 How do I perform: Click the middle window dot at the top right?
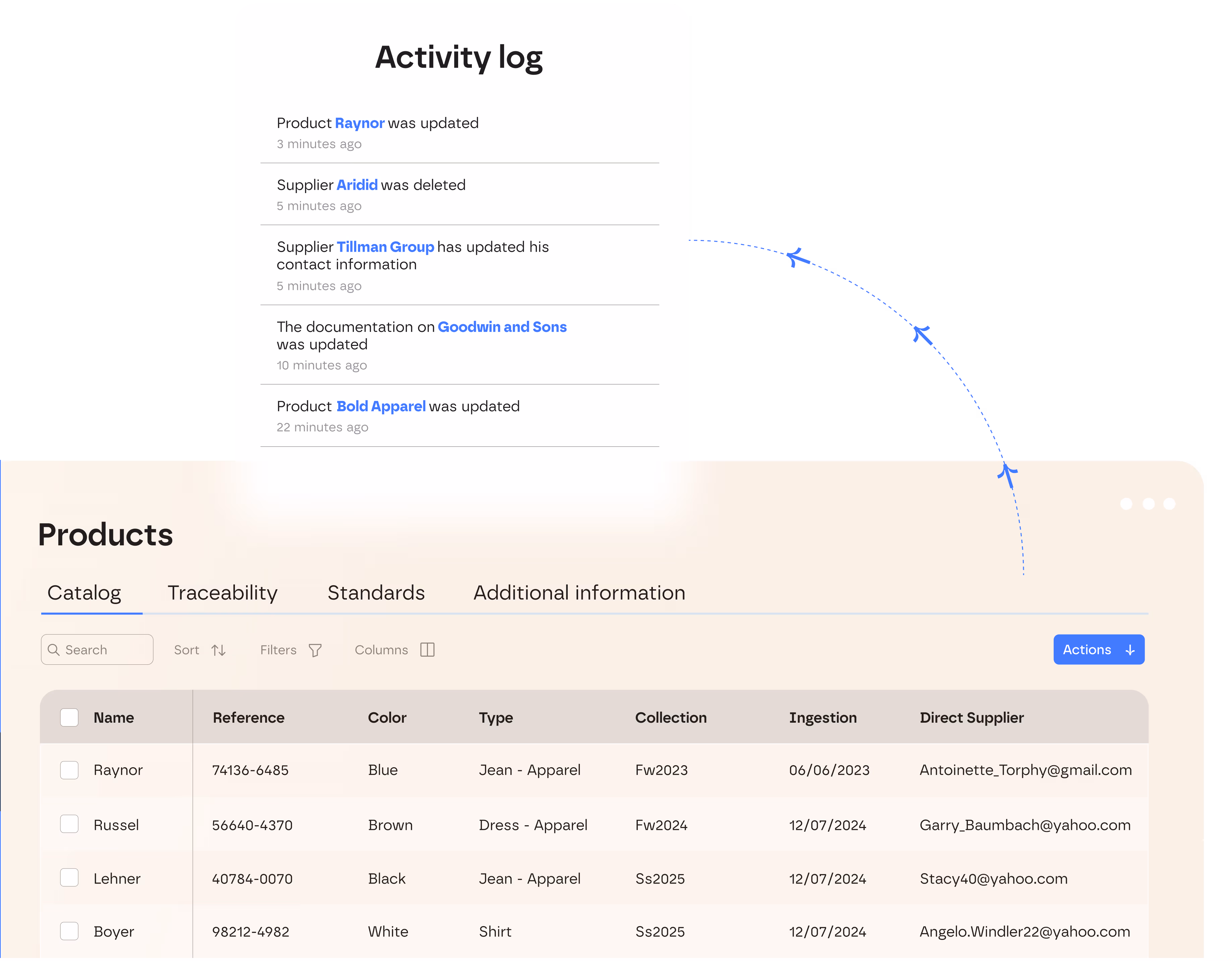point(1148,504)
